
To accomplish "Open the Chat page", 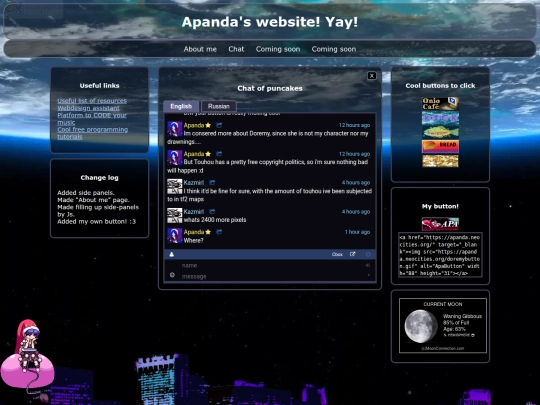I will point(236,49).
